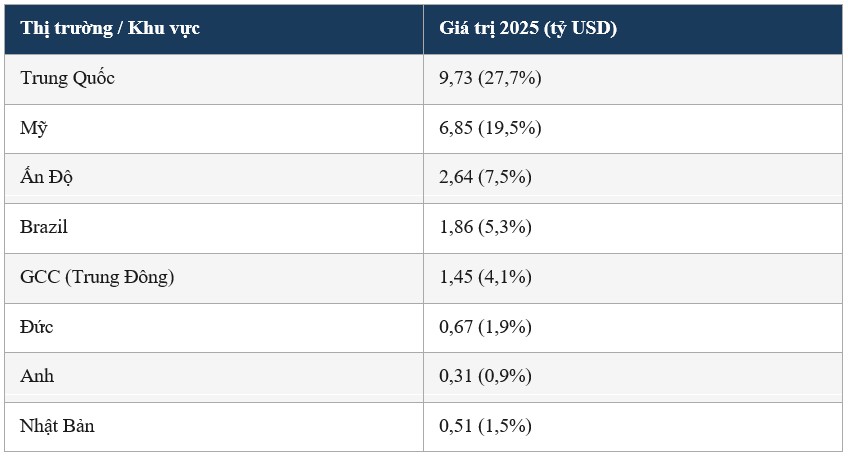Image resolution: width=848 pixels, height=458 pixels.
Task: Click the '0,67 (1,9%)' value cell
Action: click(485, 327)
